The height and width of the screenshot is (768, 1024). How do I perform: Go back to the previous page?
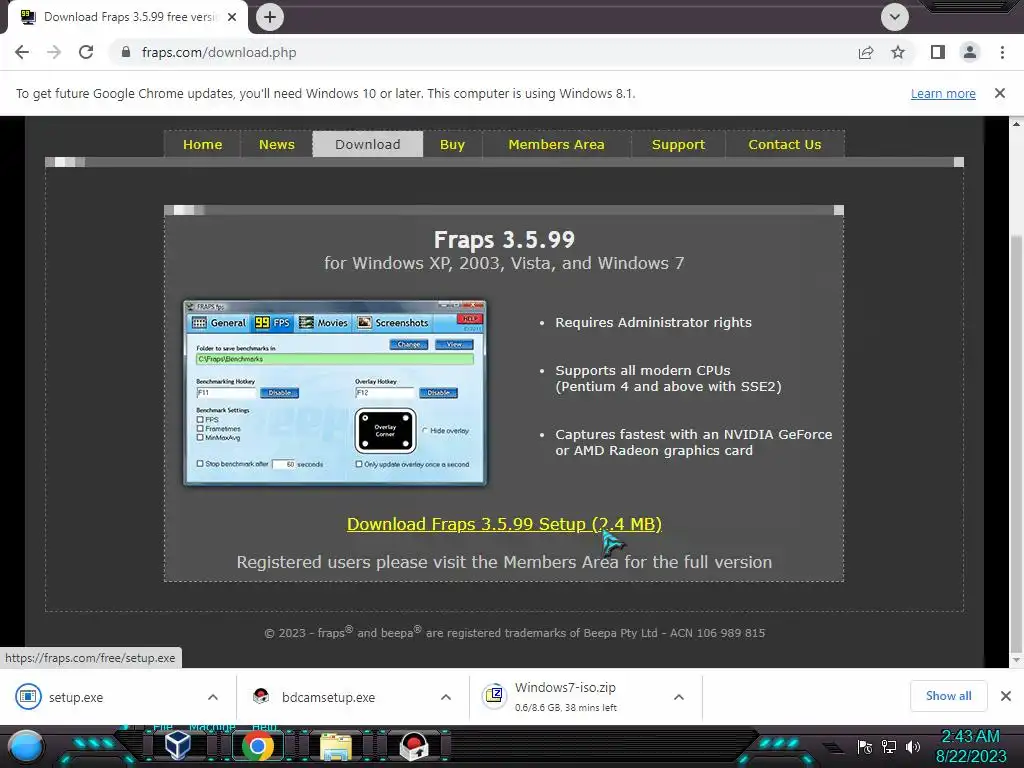pos(22,52)
